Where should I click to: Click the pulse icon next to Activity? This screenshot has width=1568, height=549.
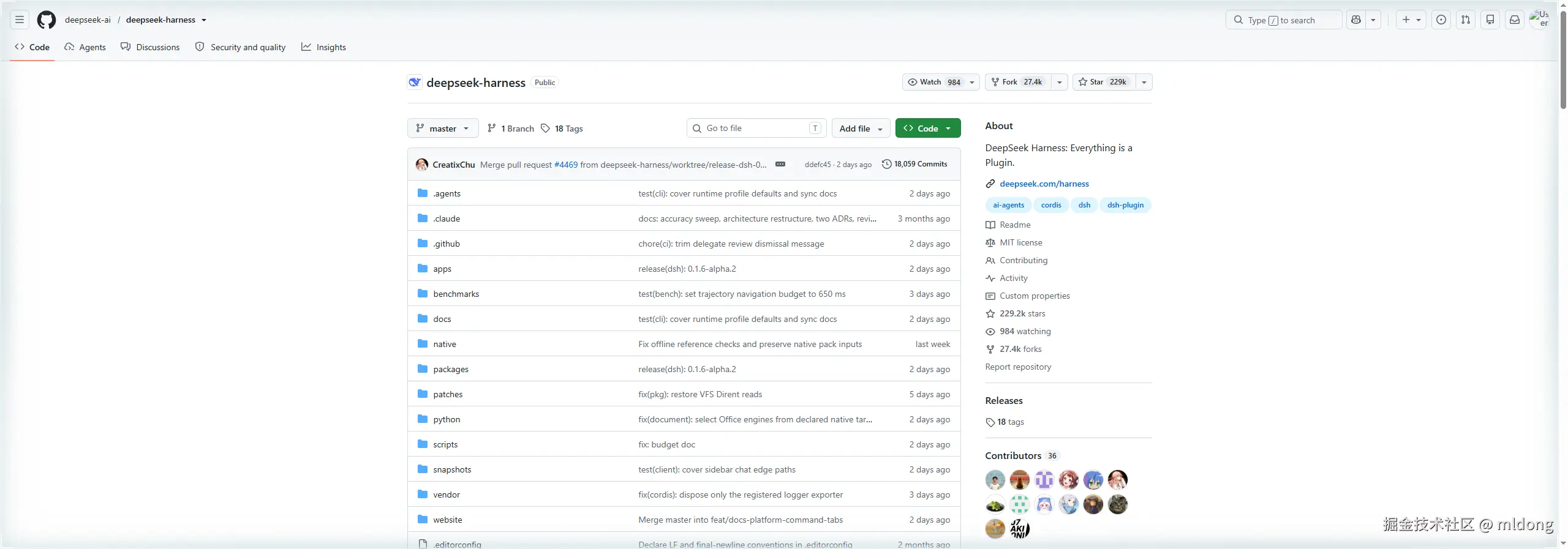tap(990, 278)
